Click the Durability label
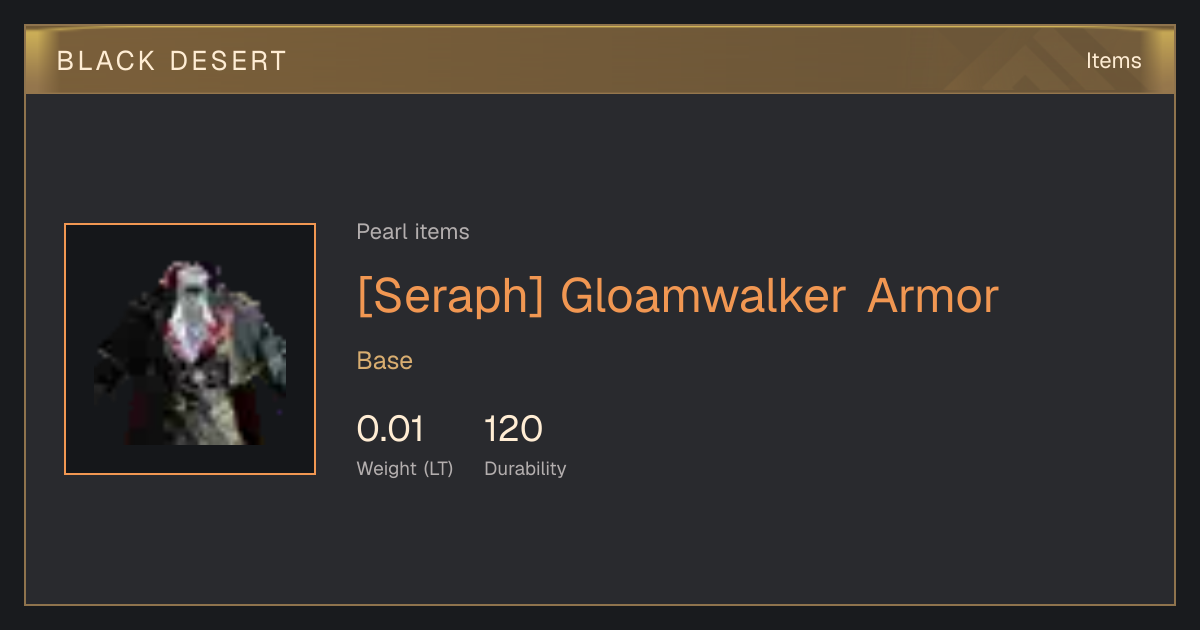Viewport: 1200px width, 630px height. click(x=525, y=469)
